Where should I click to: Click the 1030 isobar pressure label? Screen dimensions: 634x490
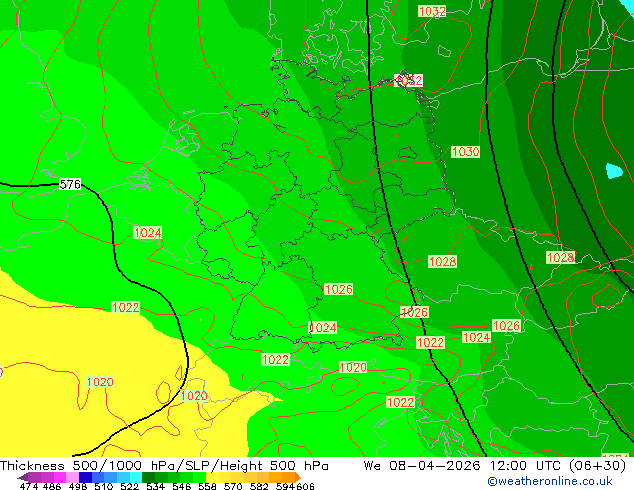465,152
